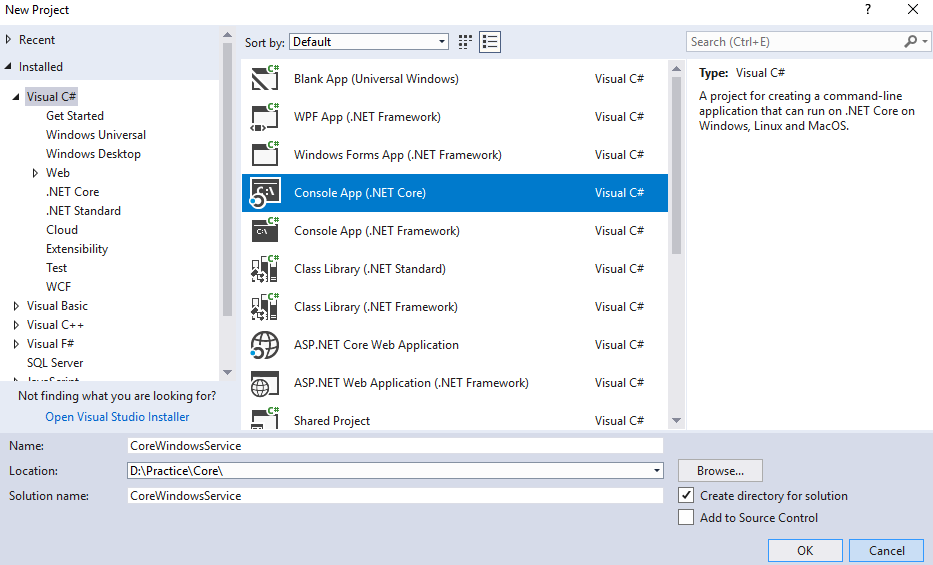
Task: Click the template list scrollbar up arrow
Action: pyautogui.click(x=677, y=69)
